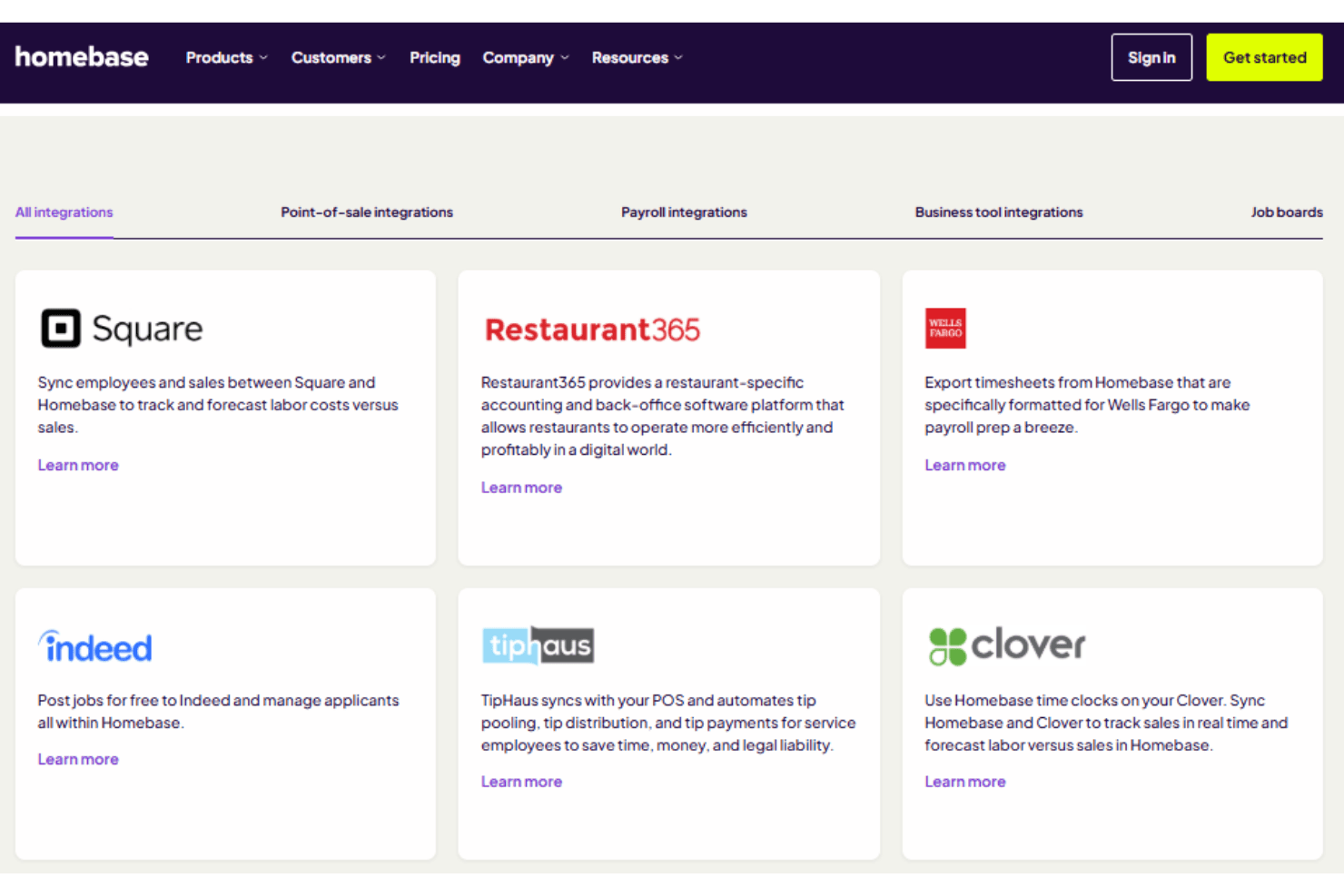Click the Restaurant365 logo
Viewport: 1344px width, 896px height.
pyautogui.click(x=592, y=330)
